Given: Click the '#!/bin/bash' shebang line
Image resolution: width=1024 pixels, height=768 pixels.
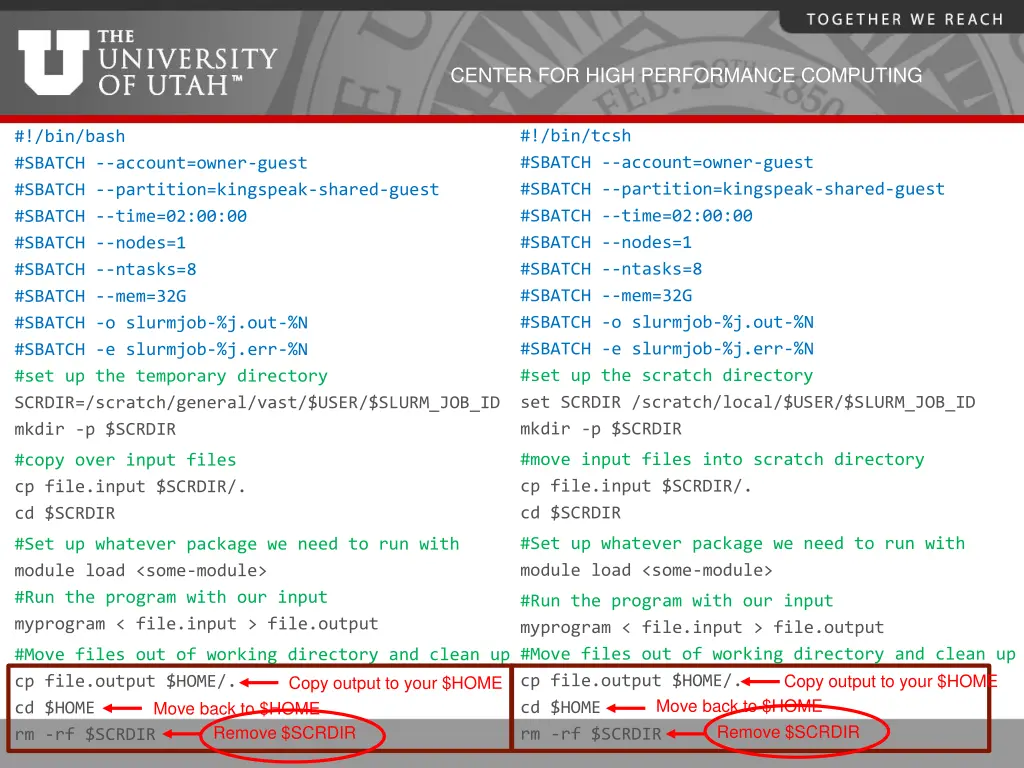Looking at the screenshot, I should (70, 136).
